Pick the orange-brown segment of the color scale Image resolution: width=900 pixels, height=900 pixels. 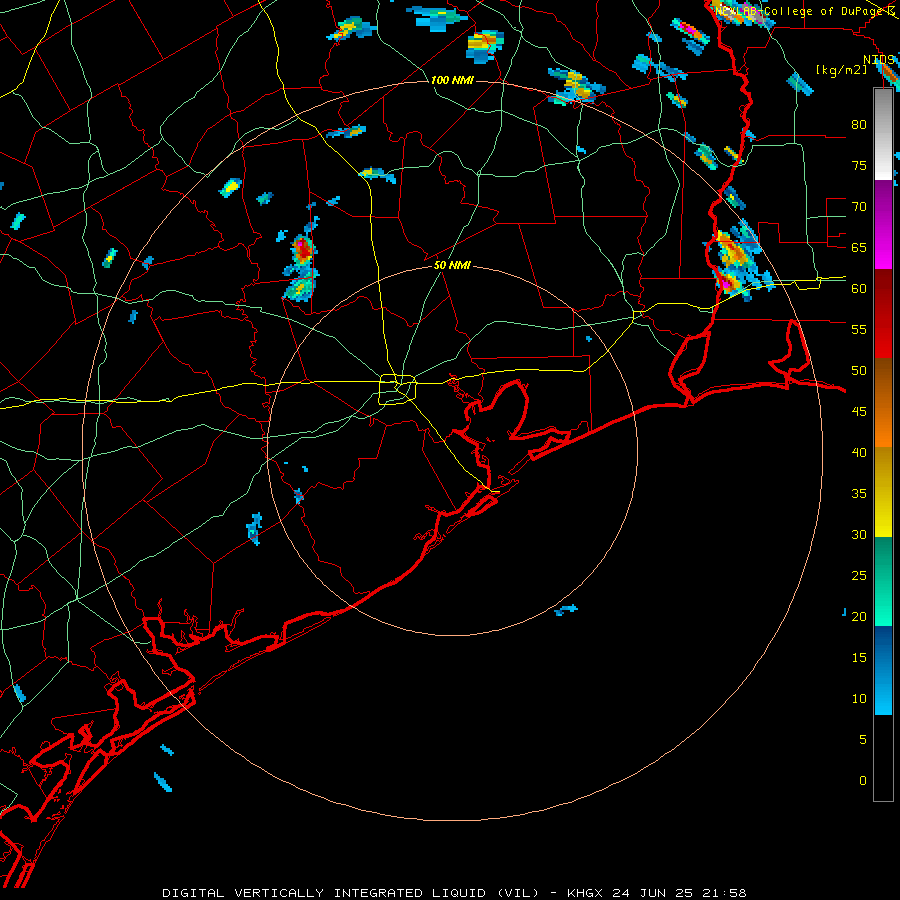point(883,402)
